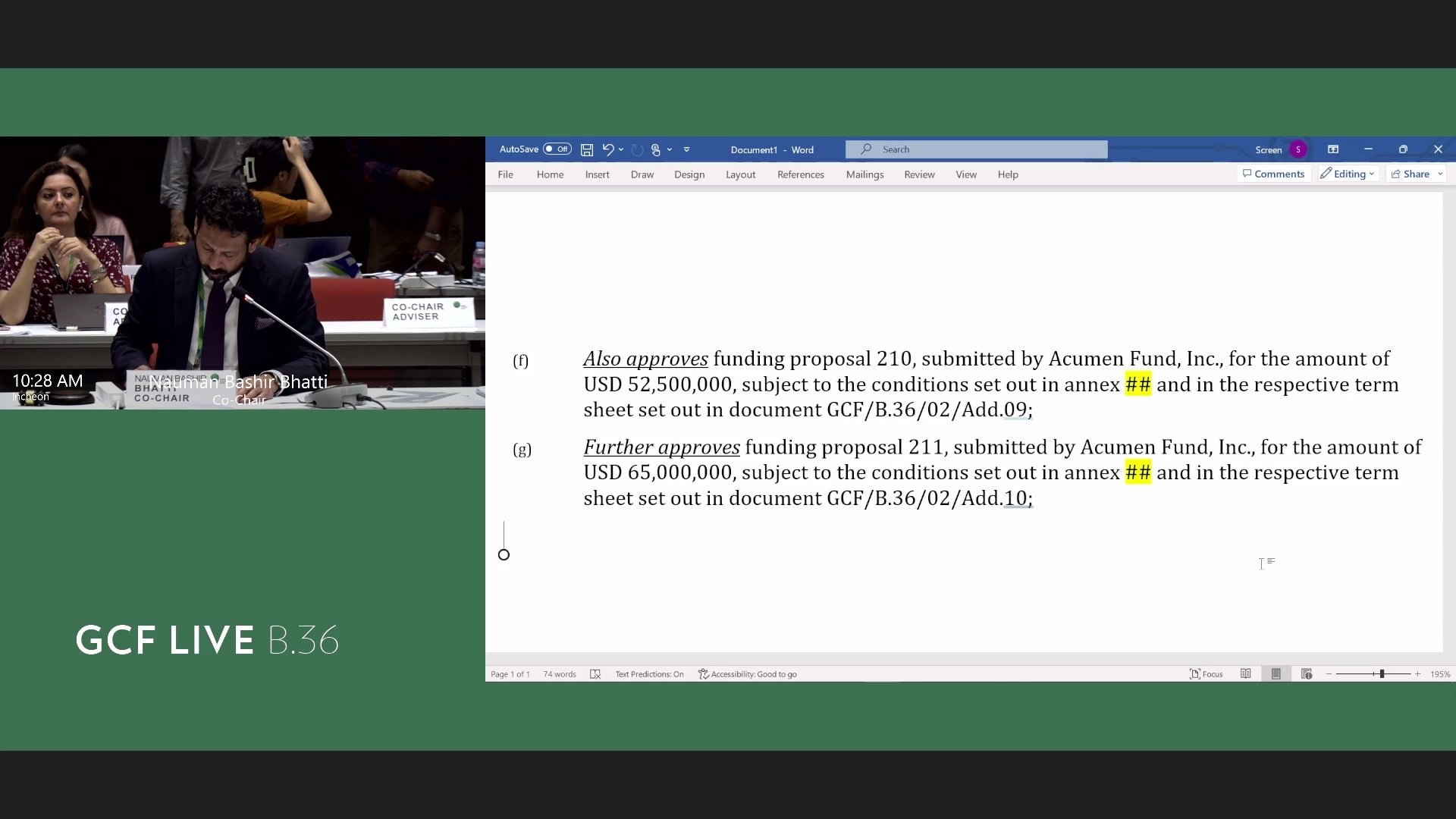Click highlighted ## in paragraph (g)
1456x819 pixels.
[1137, 472]
